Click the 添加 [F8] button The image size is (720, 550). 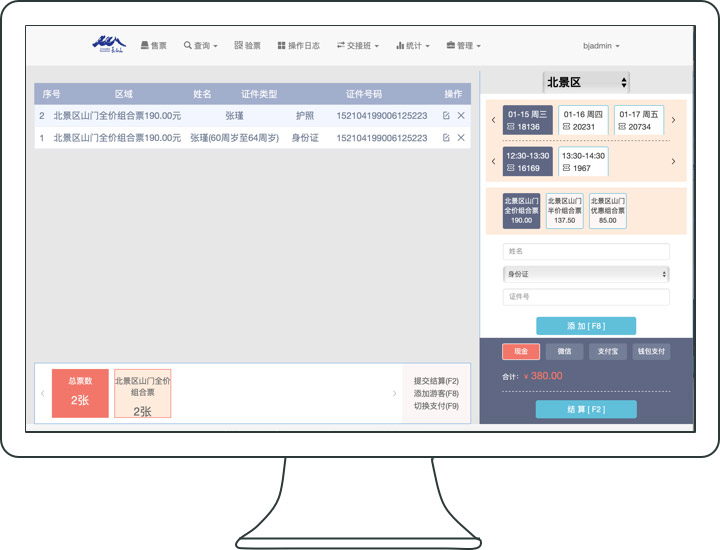pos(586,326)
